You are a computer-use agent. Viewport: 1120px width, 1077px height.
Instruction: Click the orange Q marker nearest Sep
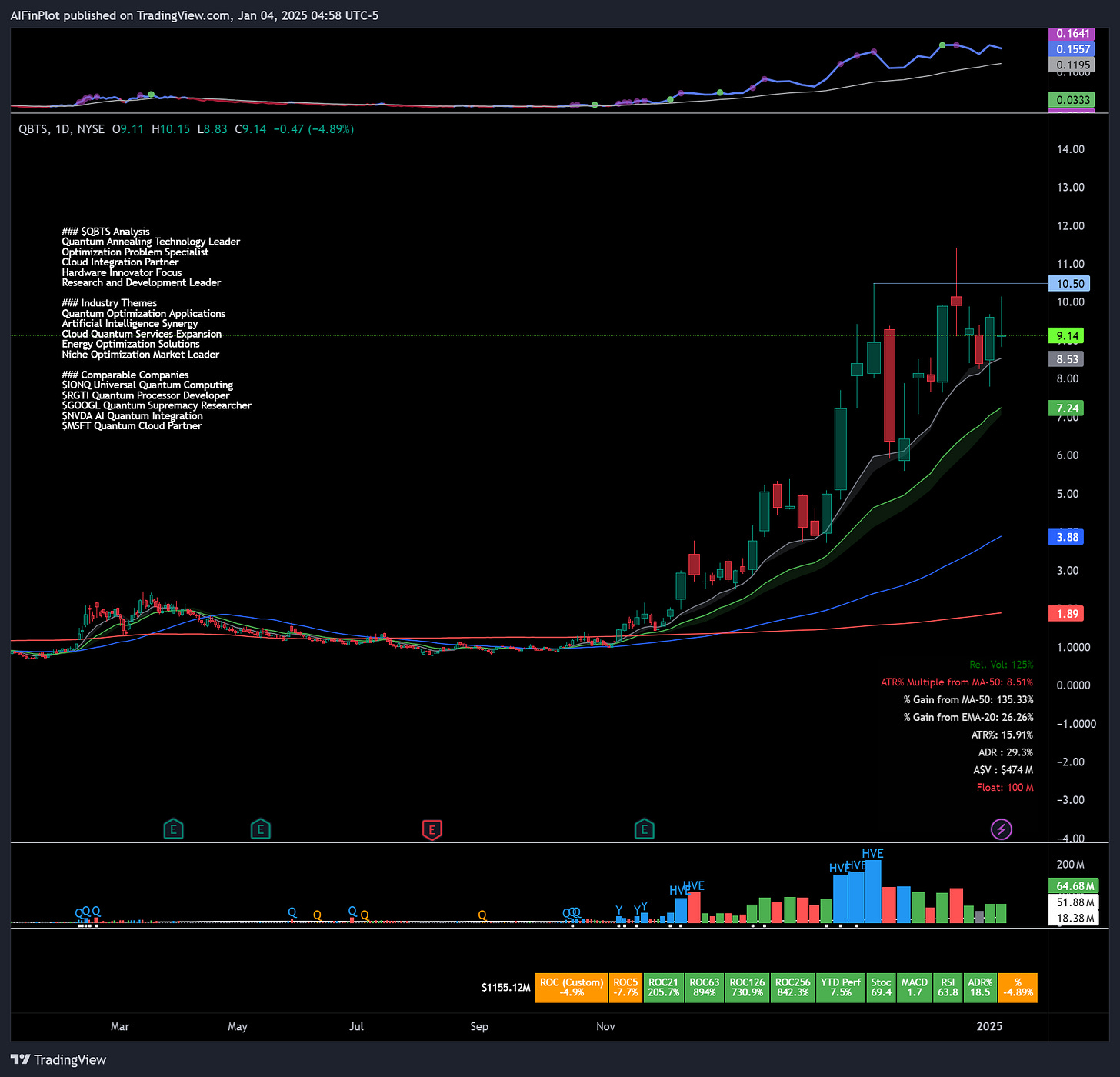(x=482, y=915)
